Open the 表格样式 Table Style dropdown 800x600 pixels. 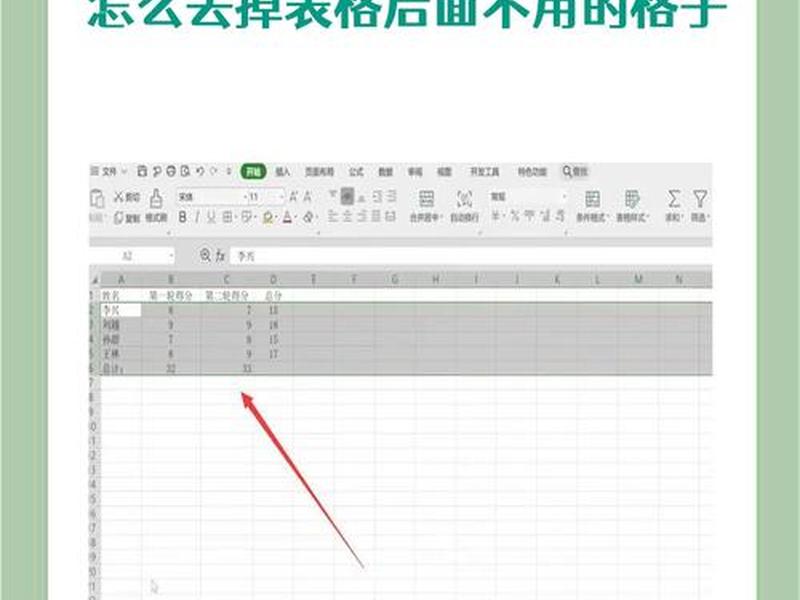tap(633, 207)
